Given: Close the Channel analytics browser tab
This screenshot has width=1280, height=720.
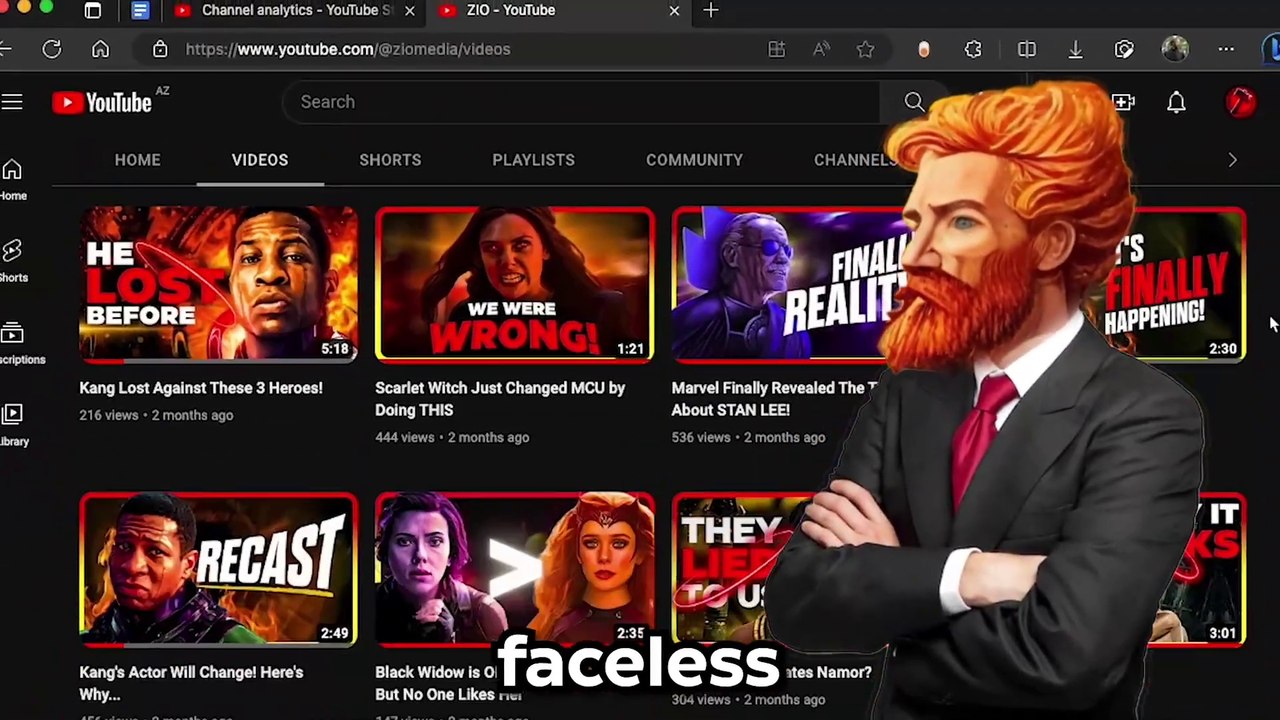Looking at the screenshot, I should (409, 11).
